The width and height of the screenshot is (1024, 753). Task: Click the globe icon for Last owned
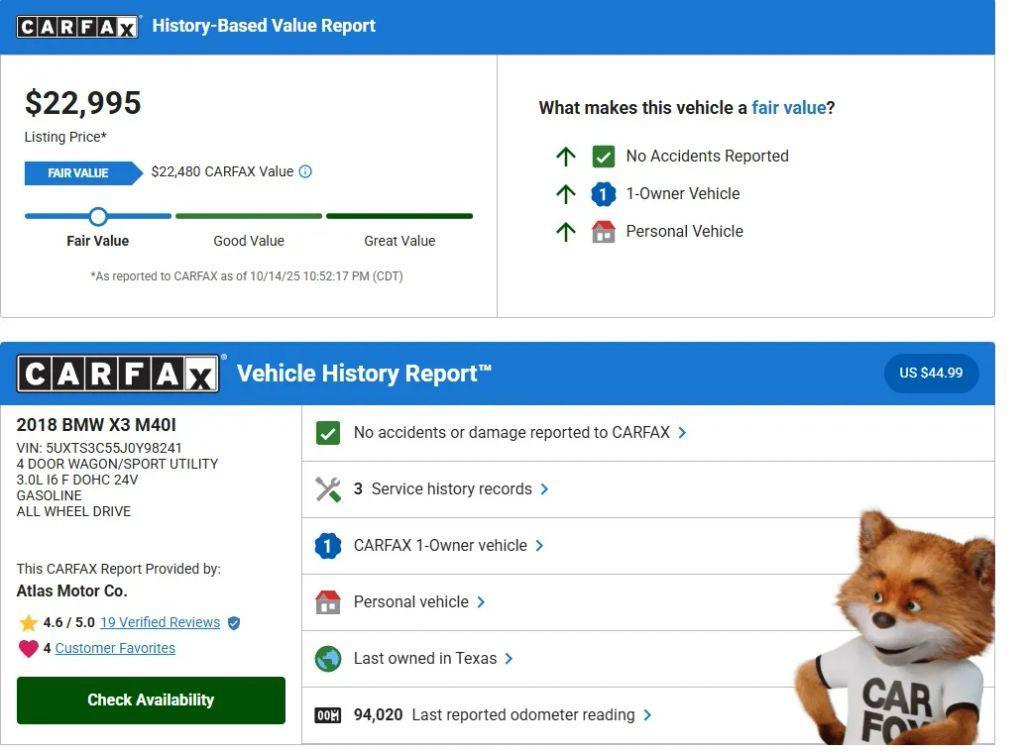pos(328,659)
